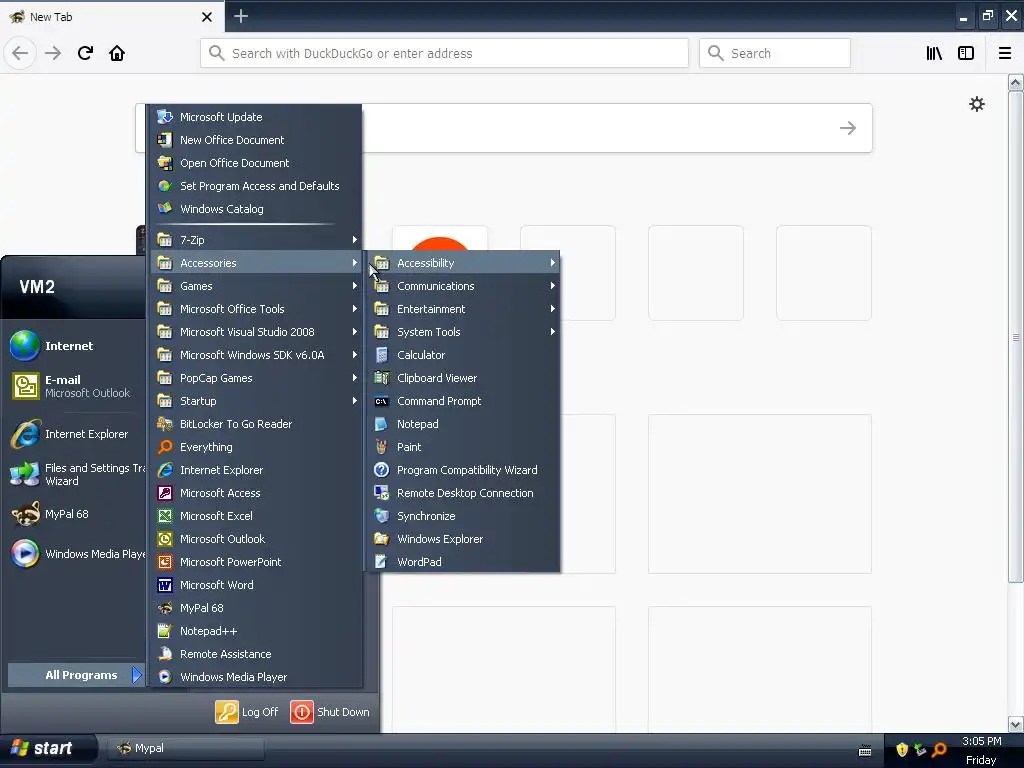Viewport: 1024px width, 768px height.
Task: Open the Everything search program
Action: [256, 447]
